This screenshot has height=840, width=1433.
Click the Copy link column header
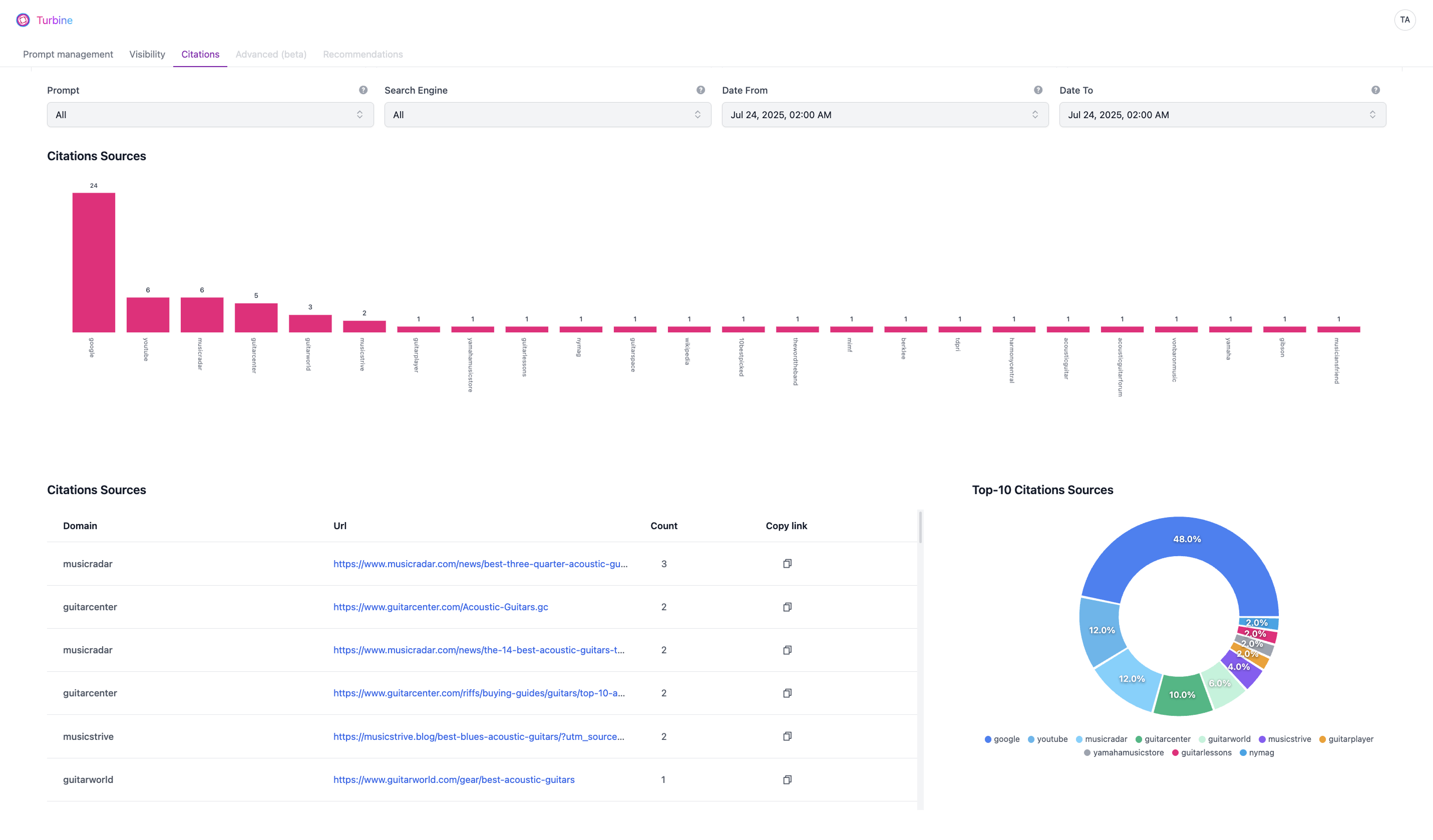pos(787,526)
